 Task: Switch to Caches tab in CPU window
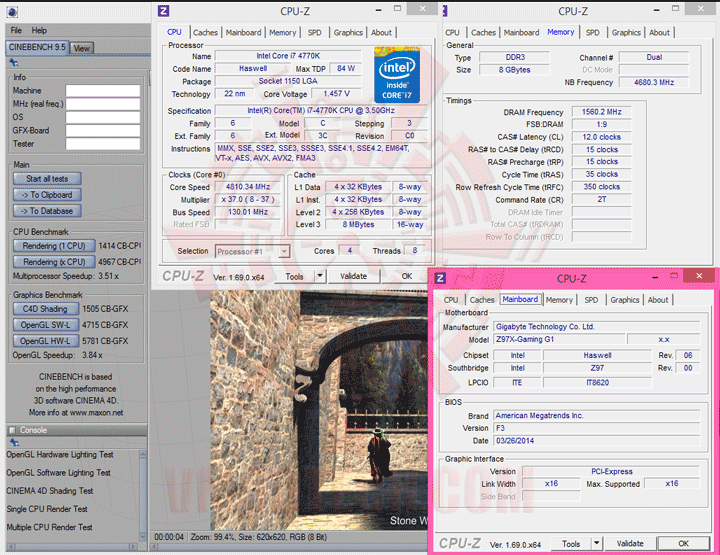[x=206, y=32]
